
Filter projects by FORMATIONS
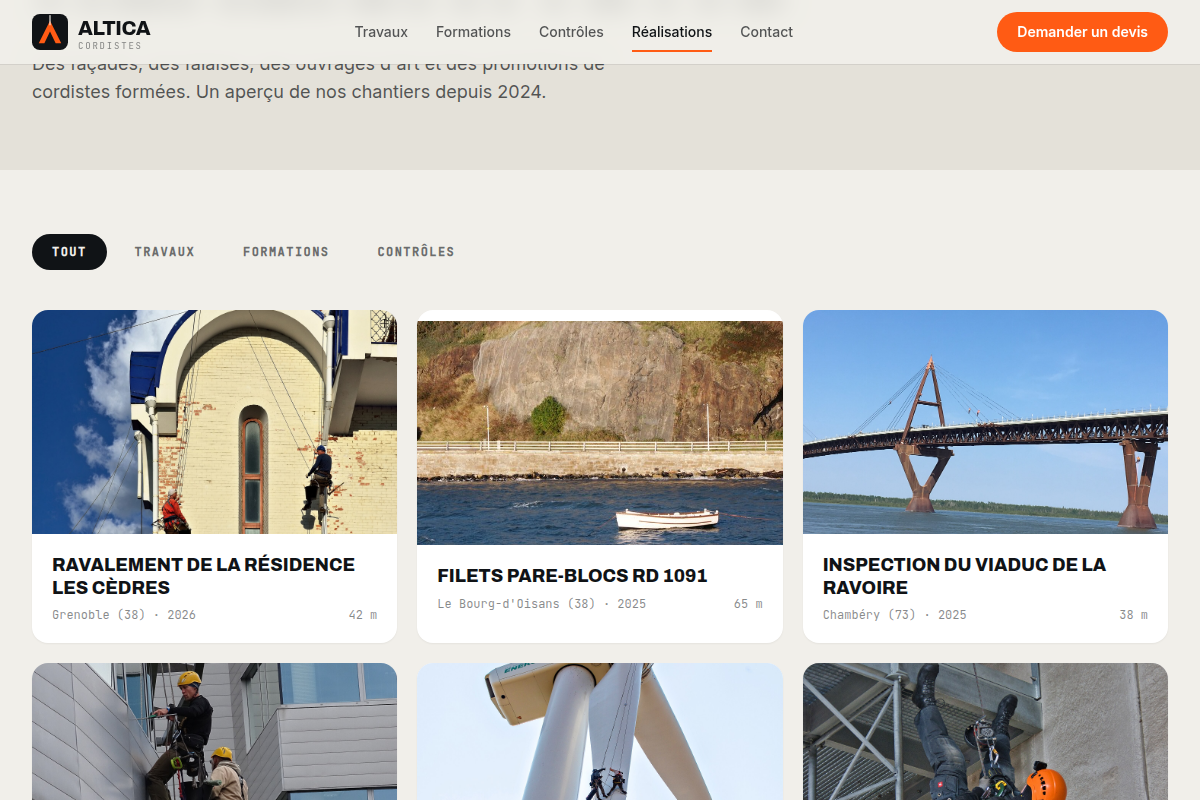pyautogui.click(x=286, y=252)
